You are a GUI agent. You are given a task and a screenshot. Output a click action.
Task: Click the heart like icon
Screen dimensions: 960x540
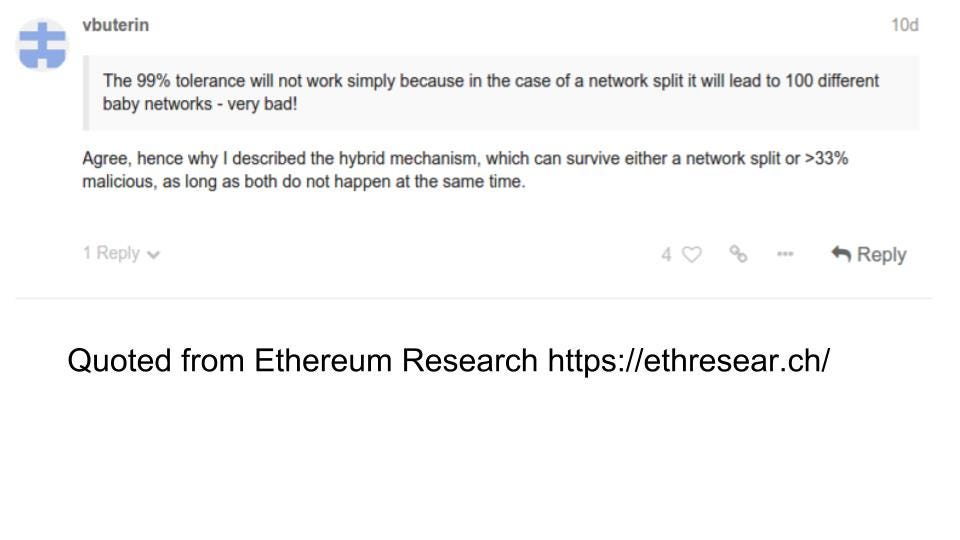tap(692, 254)
